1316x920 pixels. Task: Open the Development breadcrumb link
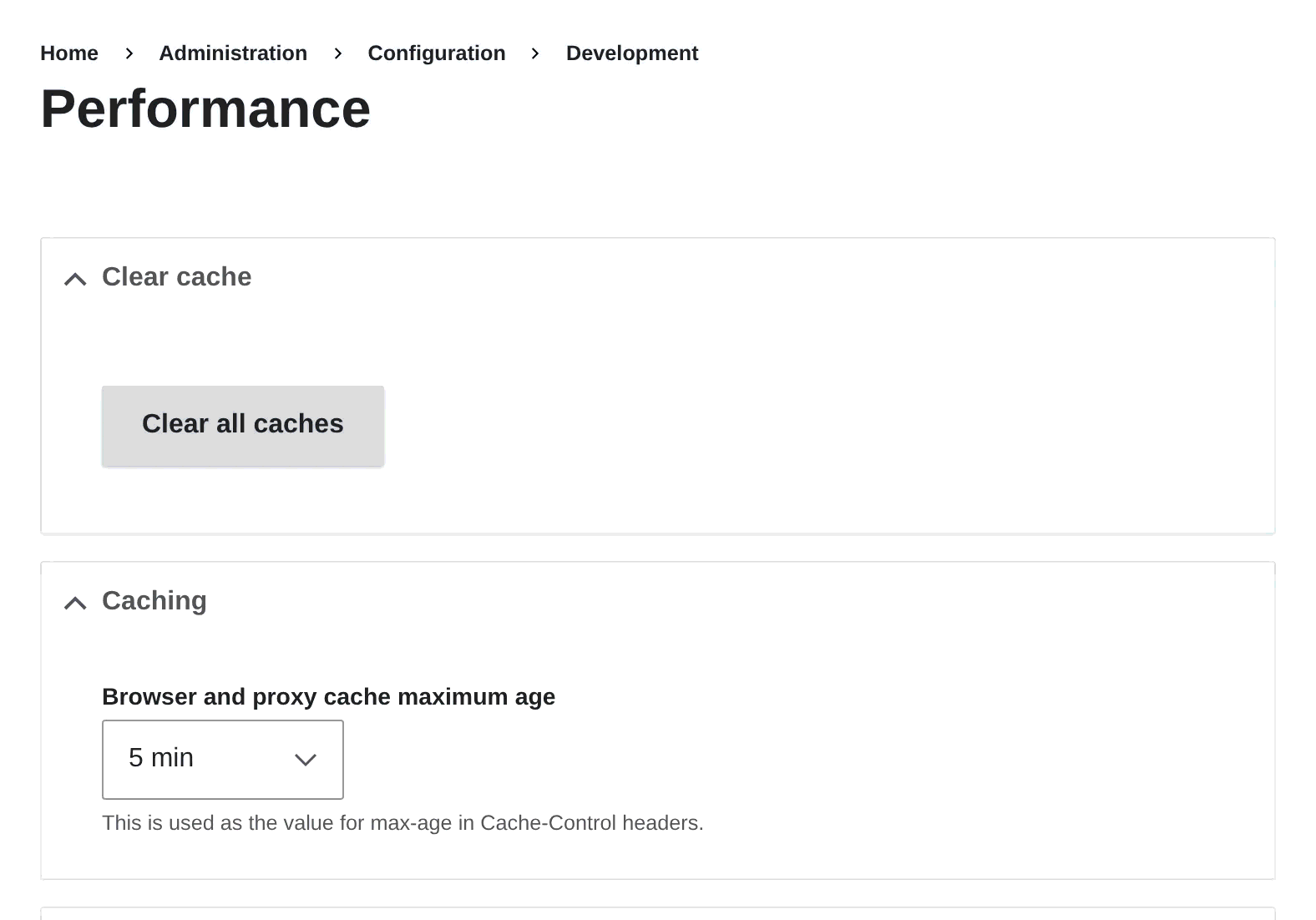click(632, 53)
